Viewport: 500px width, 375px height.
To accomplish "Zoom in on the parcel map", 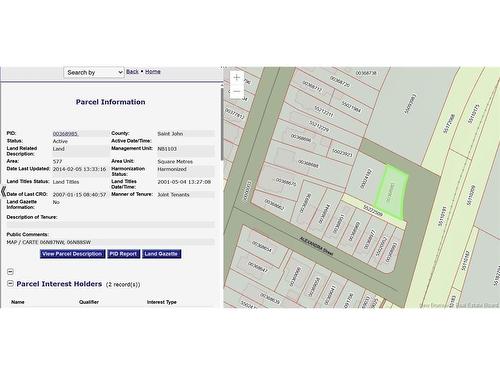I will [x=237, y=78].
